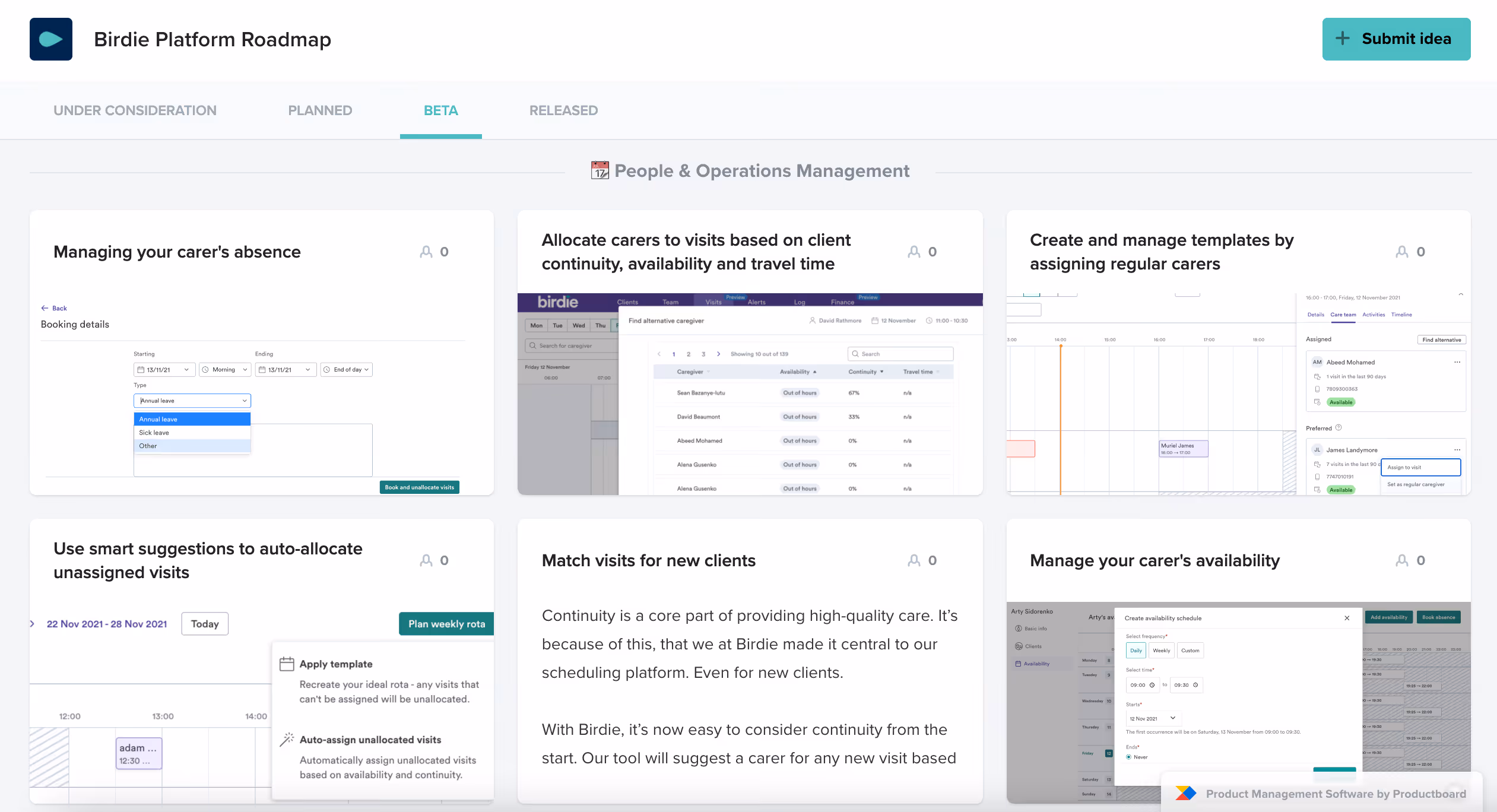Click the Birdie logo icon
This screenshot has width=1497, height=812.
tap(51, 39)
